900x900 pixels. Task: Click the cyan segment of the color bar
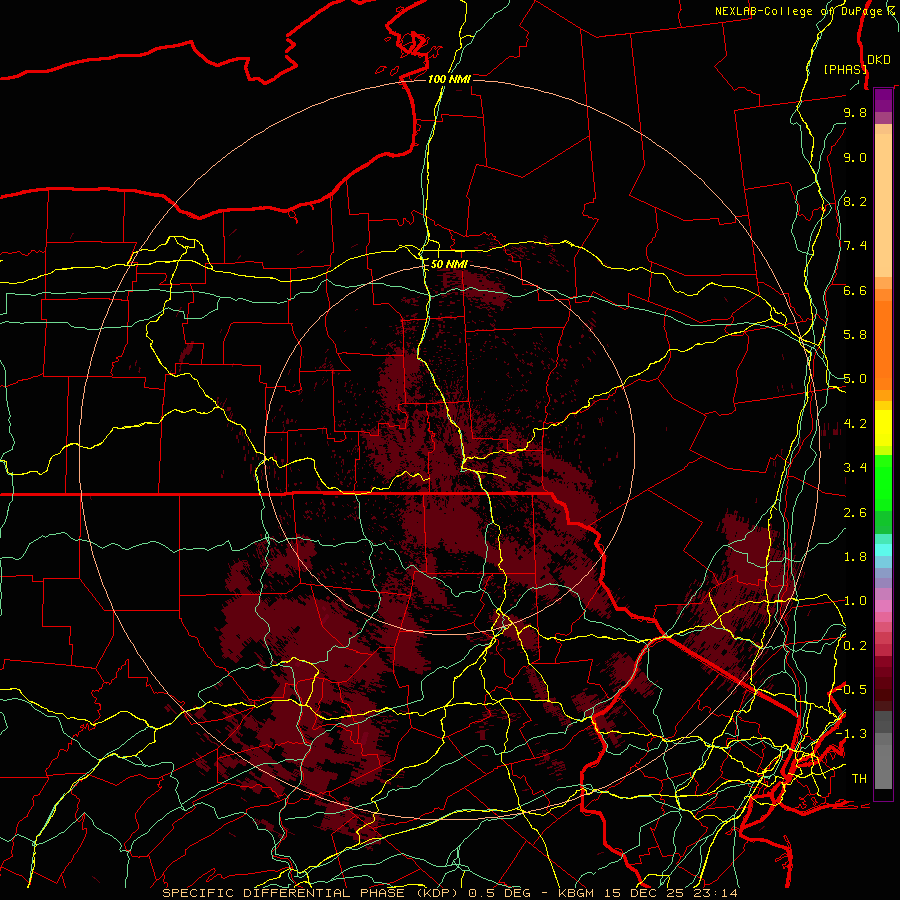pos(883,550)
